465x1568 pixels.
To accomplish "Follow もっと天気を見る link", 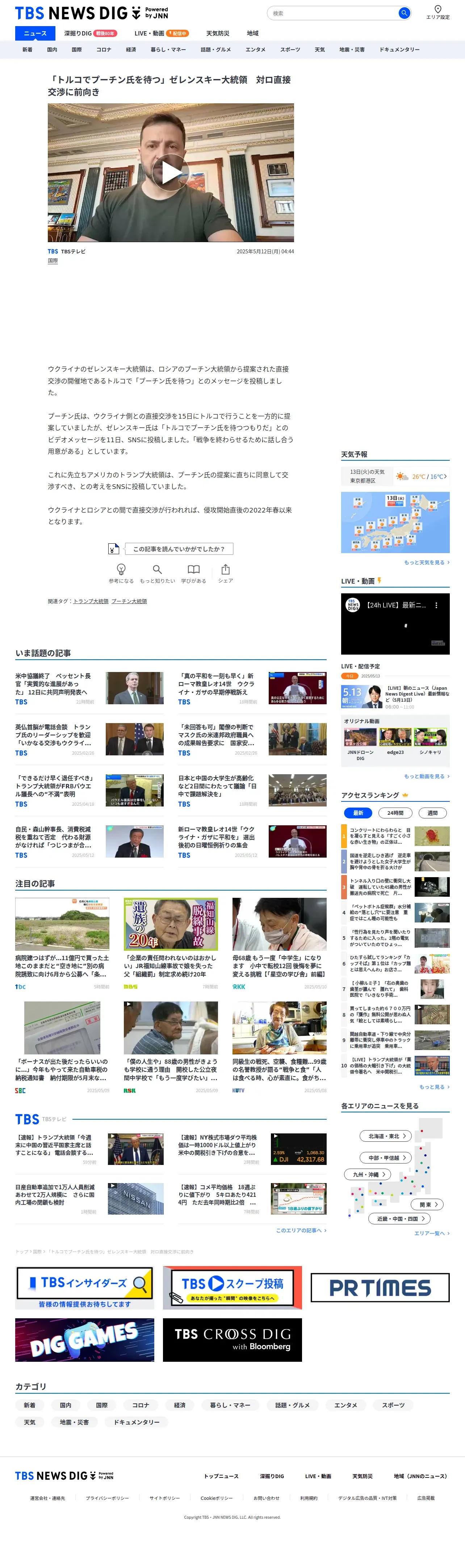I will click(x=427, y=563).
